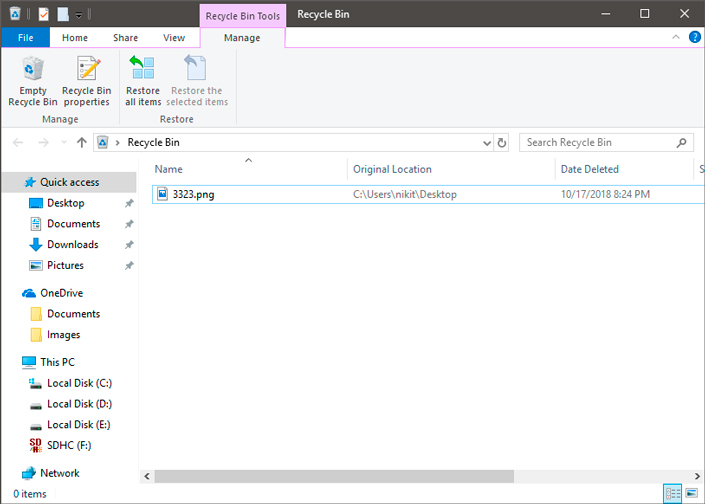
Task: Open Customize Quick Access Toolbar dropdown
Action: click(x=79, y=15)
